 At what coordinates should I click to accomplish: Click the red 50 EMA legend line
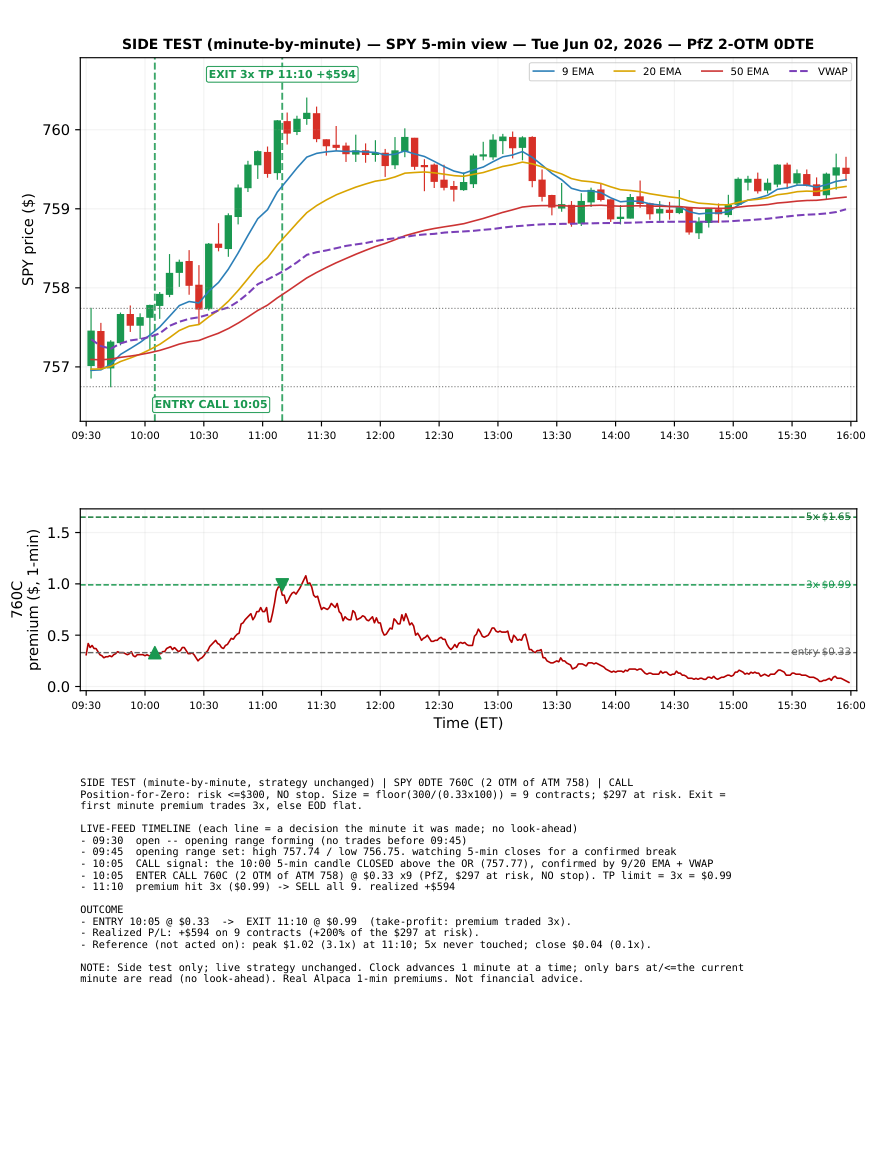point(712,71)
